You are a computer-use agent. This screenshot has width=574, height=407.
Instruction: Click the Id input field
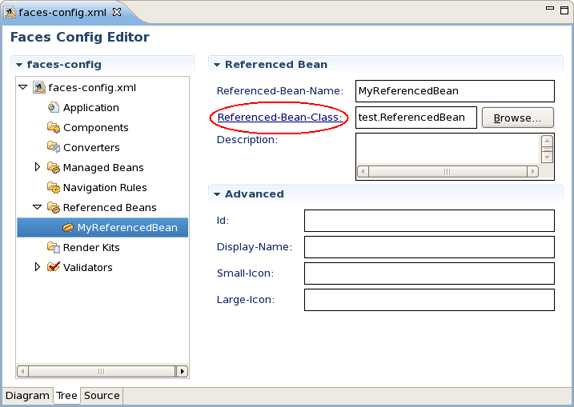429,221
